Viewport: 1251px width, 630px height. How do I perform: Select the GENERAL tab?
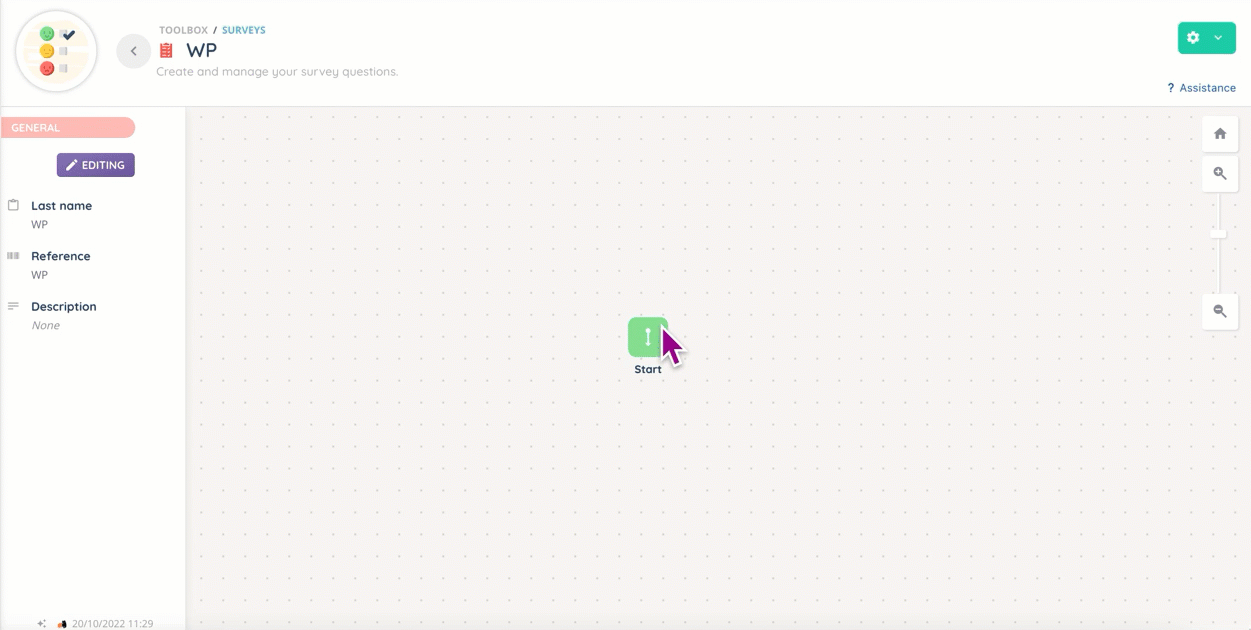click(67, 128)
